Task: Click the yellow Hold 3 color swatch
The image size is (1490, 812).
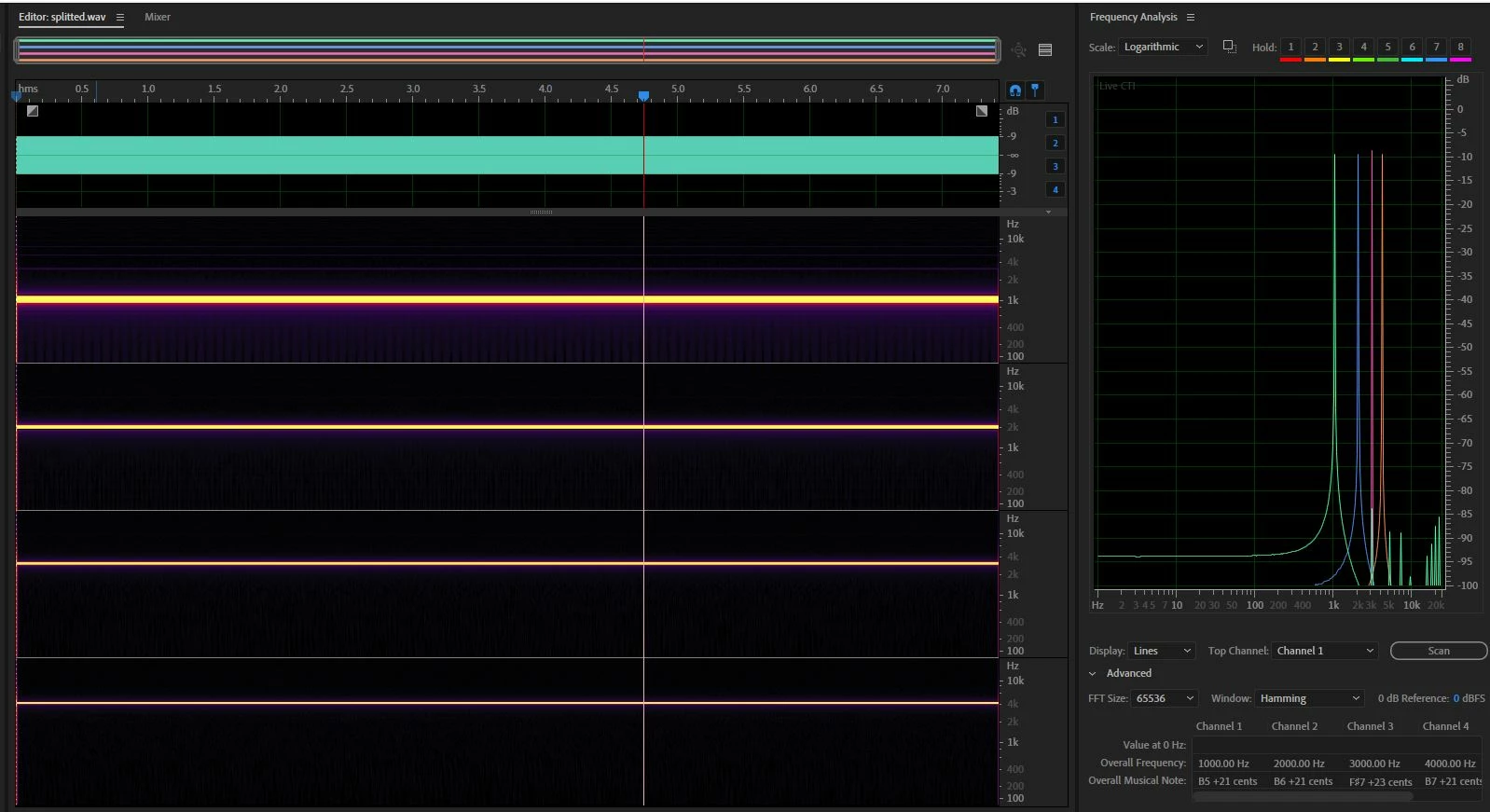Action: pos(1339,60)
